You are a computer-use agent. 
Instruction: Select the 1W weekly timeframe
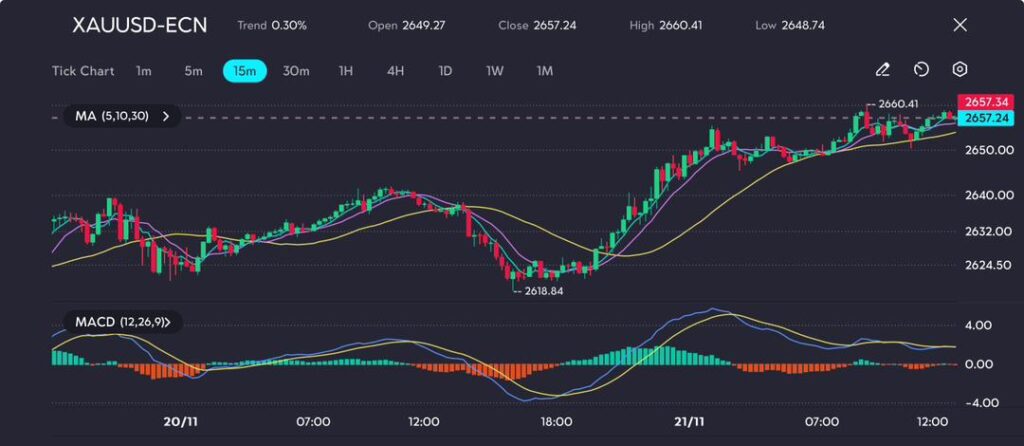pos(494,71)
